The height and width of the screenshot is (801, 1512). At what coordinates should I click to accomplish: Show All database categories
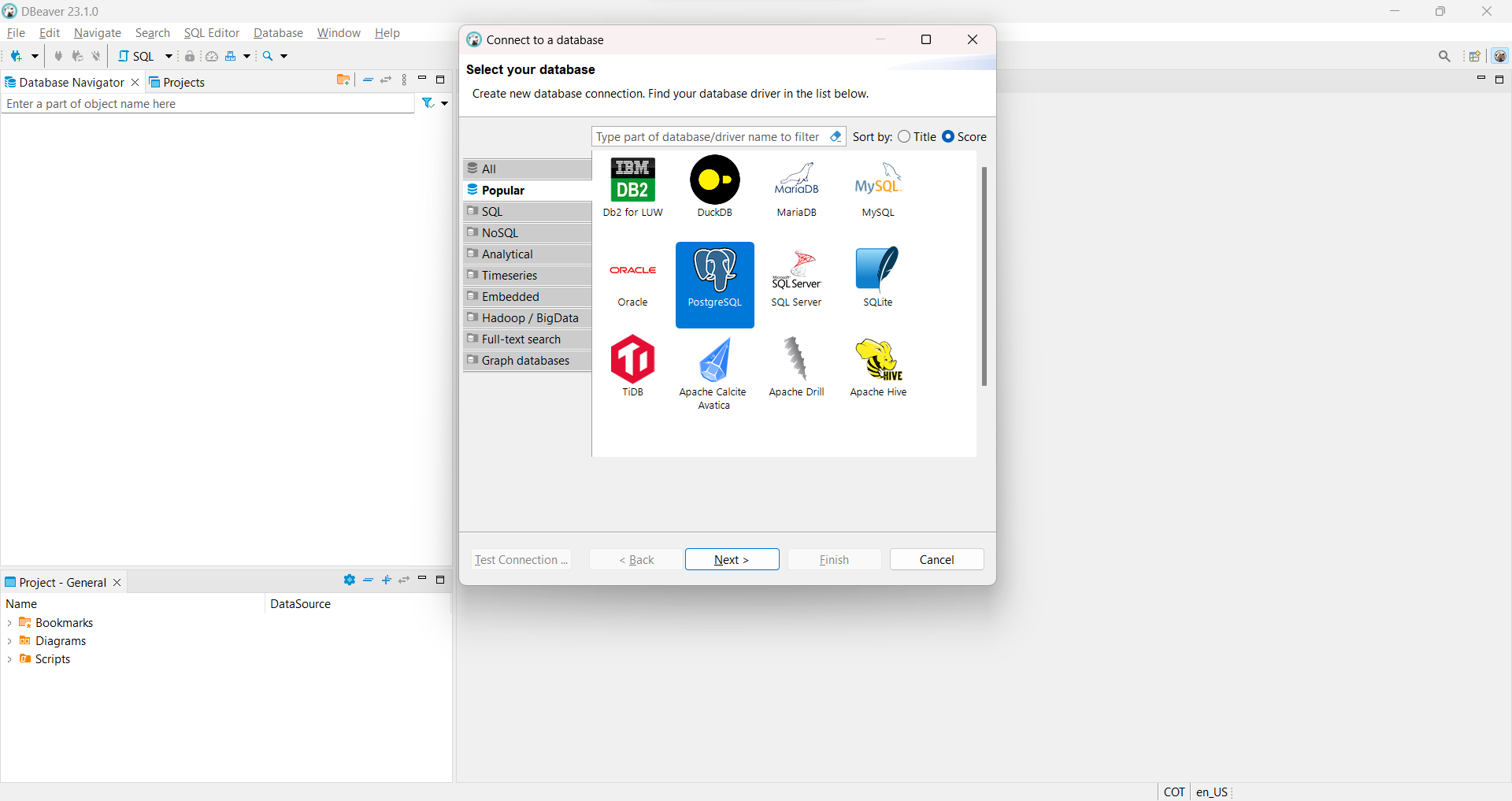coord(528,169)
